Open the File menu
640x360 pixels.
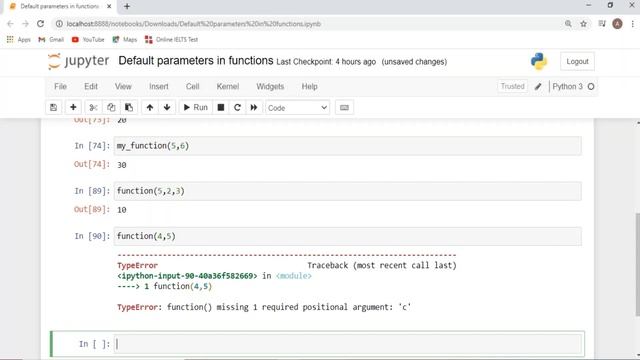tap(60, 87)
